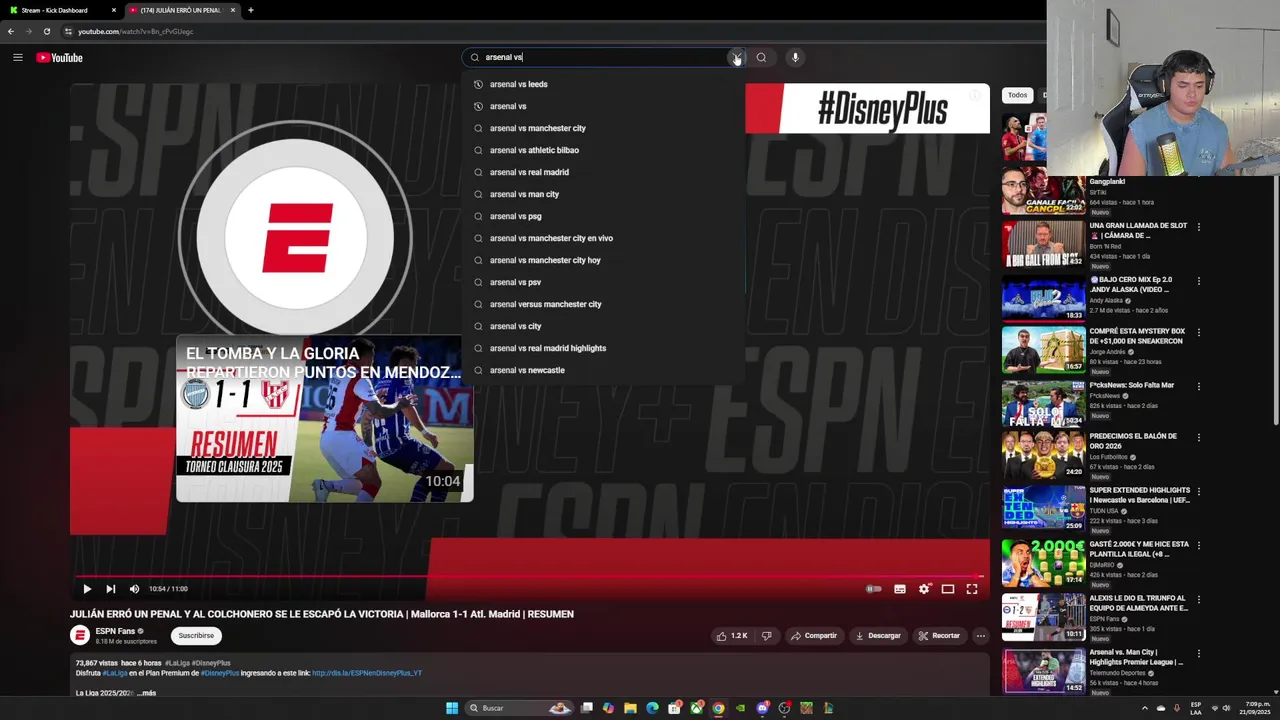
Task: Open options for 'F*cksNews: Solo Falta Mar'
Action: click(x=1198, y=386)
